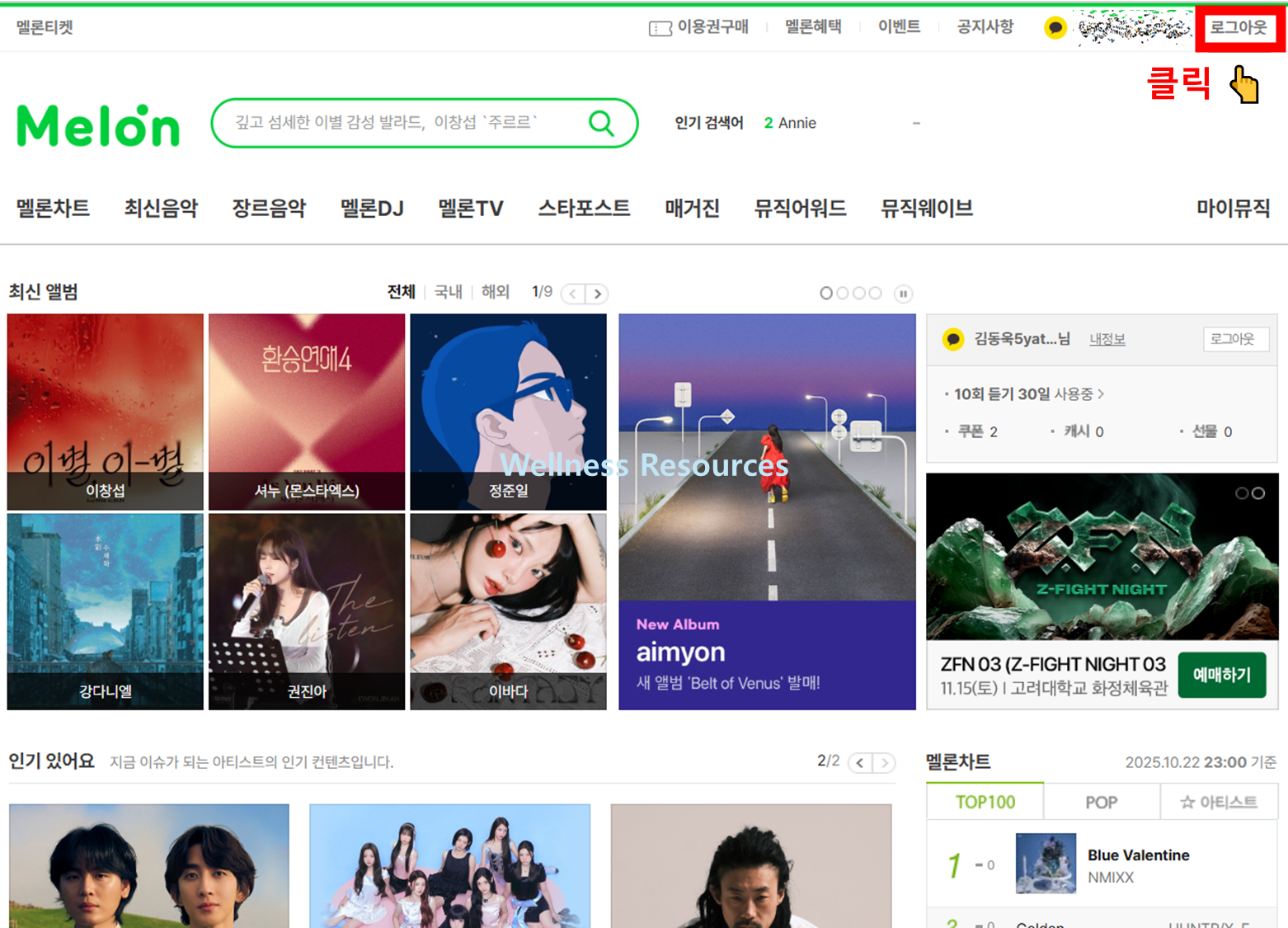Screen dimensions: 1288x928
Task: Pause the album banner slideshow
Action: [x=903, y=294]
